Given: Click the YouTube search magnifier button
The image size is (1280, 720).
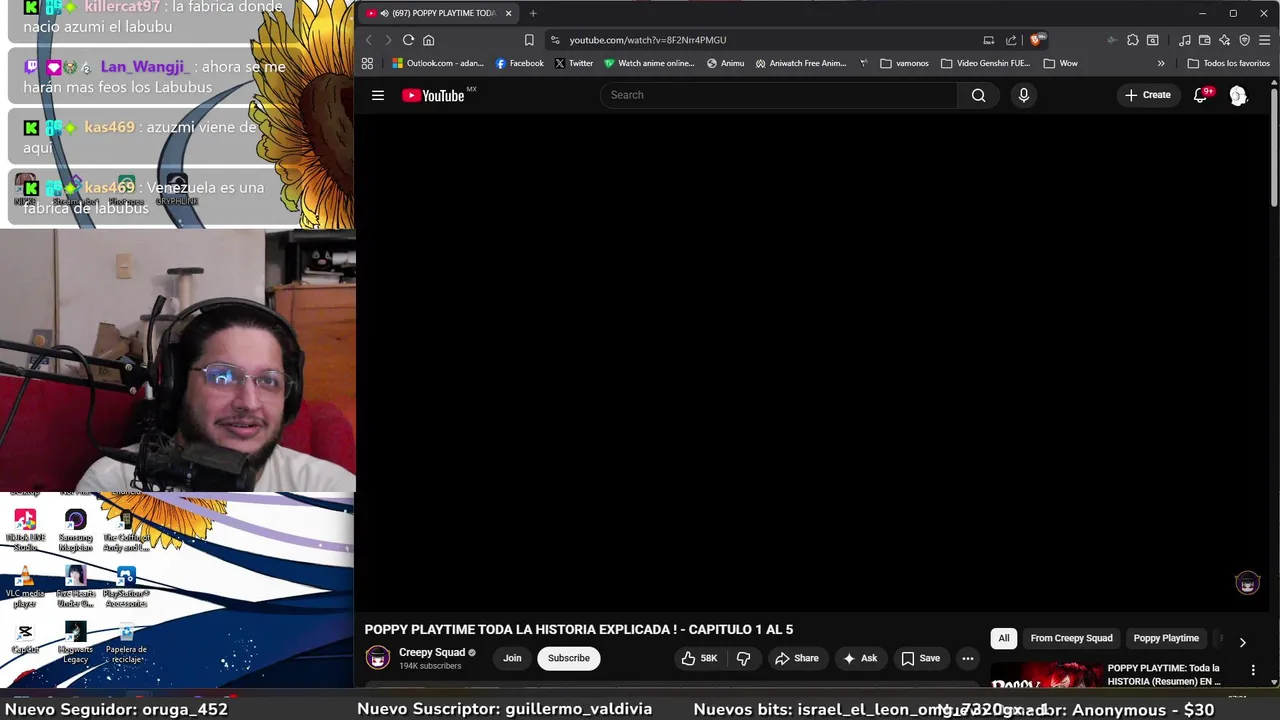Looking at the screenshot, I should tap(978, 95).
